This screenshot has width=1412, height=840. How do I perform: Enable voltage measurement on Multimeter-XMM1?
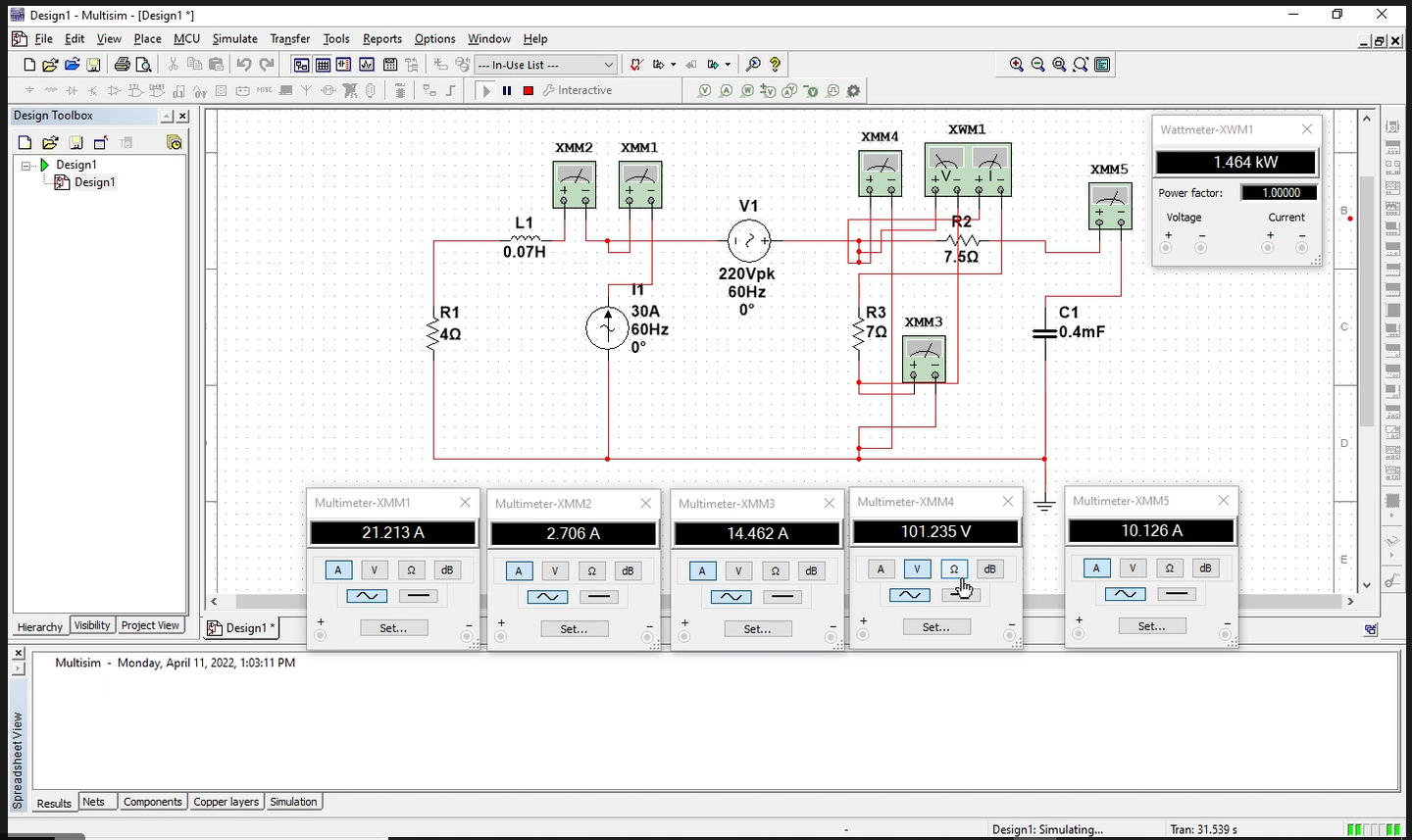(x=374, y=568)
